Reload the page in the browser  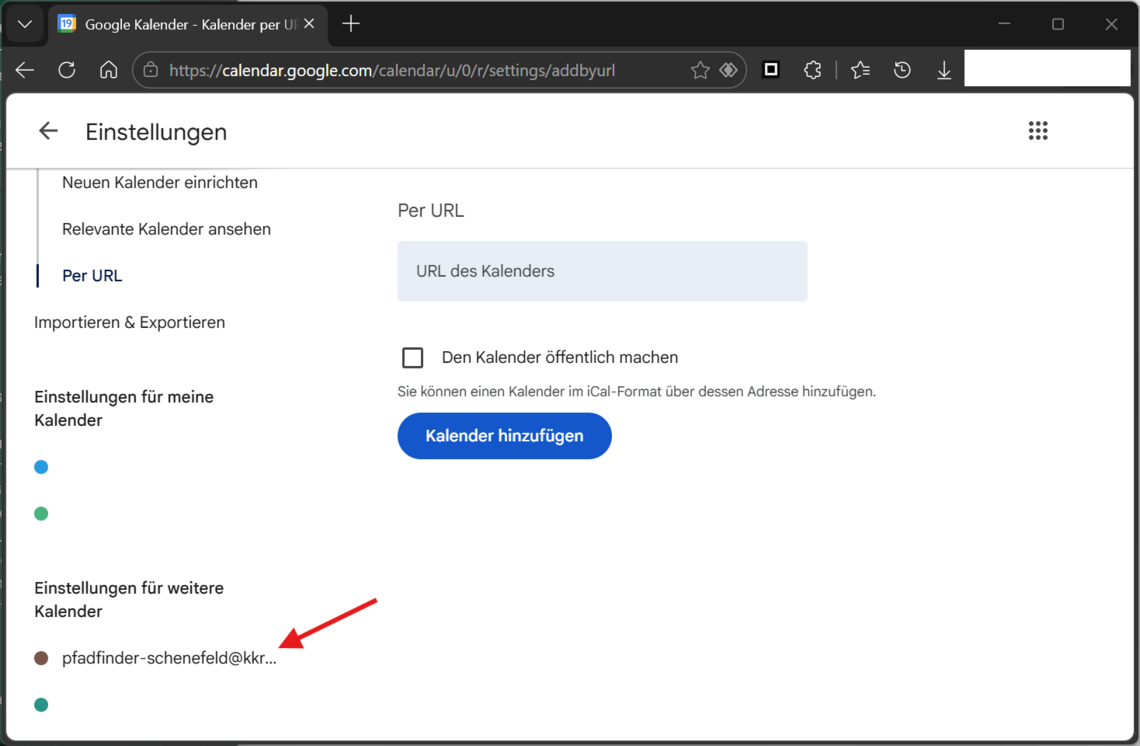pyautogui.click(x=67, y=70)
